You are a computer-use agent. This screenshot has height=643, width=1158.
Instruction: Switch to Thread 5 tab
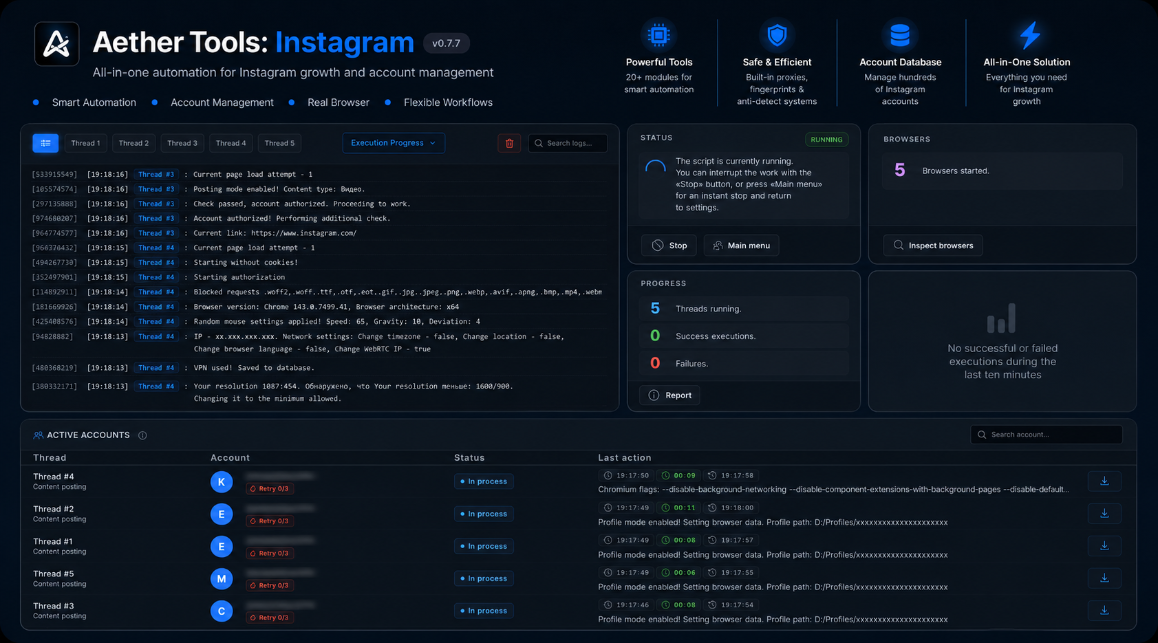pyautogui.click(x=280, y=143)
